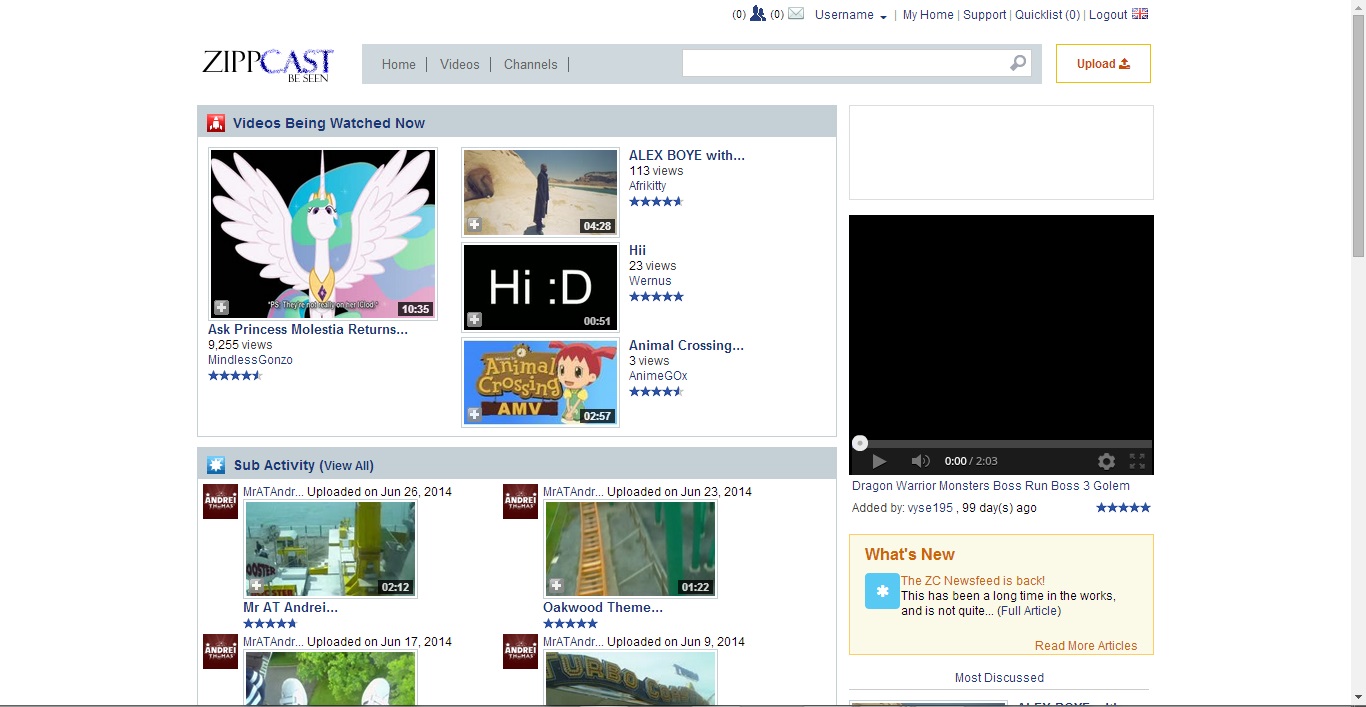1366x707 pixels.
Task: Click the Oakwood Theme... title link
Action: (x=603, y=607)
